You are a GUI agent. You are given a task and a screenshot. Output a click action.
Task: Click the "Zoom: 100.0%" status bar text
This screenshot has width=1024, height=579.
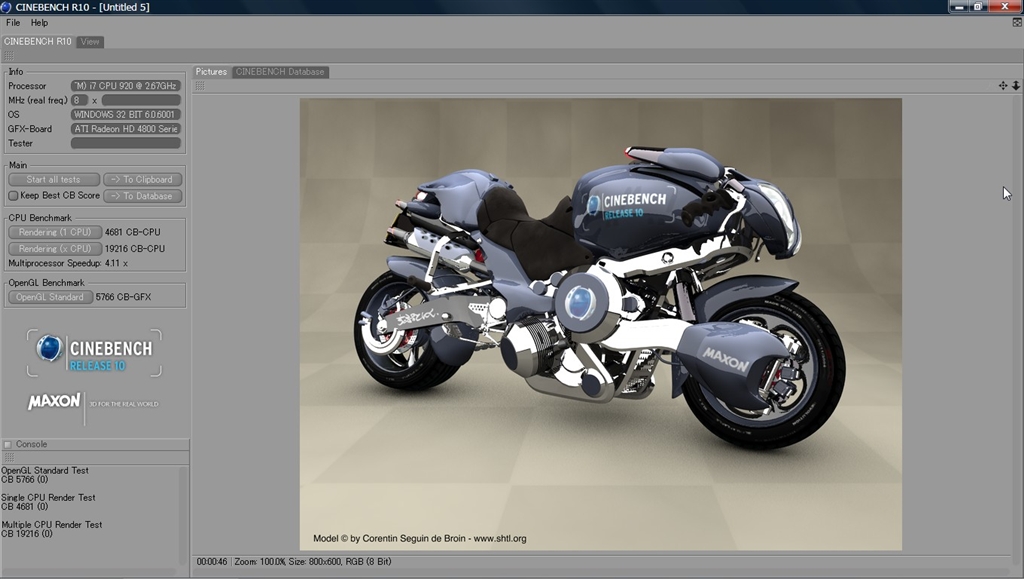click(x=260, y=561)
